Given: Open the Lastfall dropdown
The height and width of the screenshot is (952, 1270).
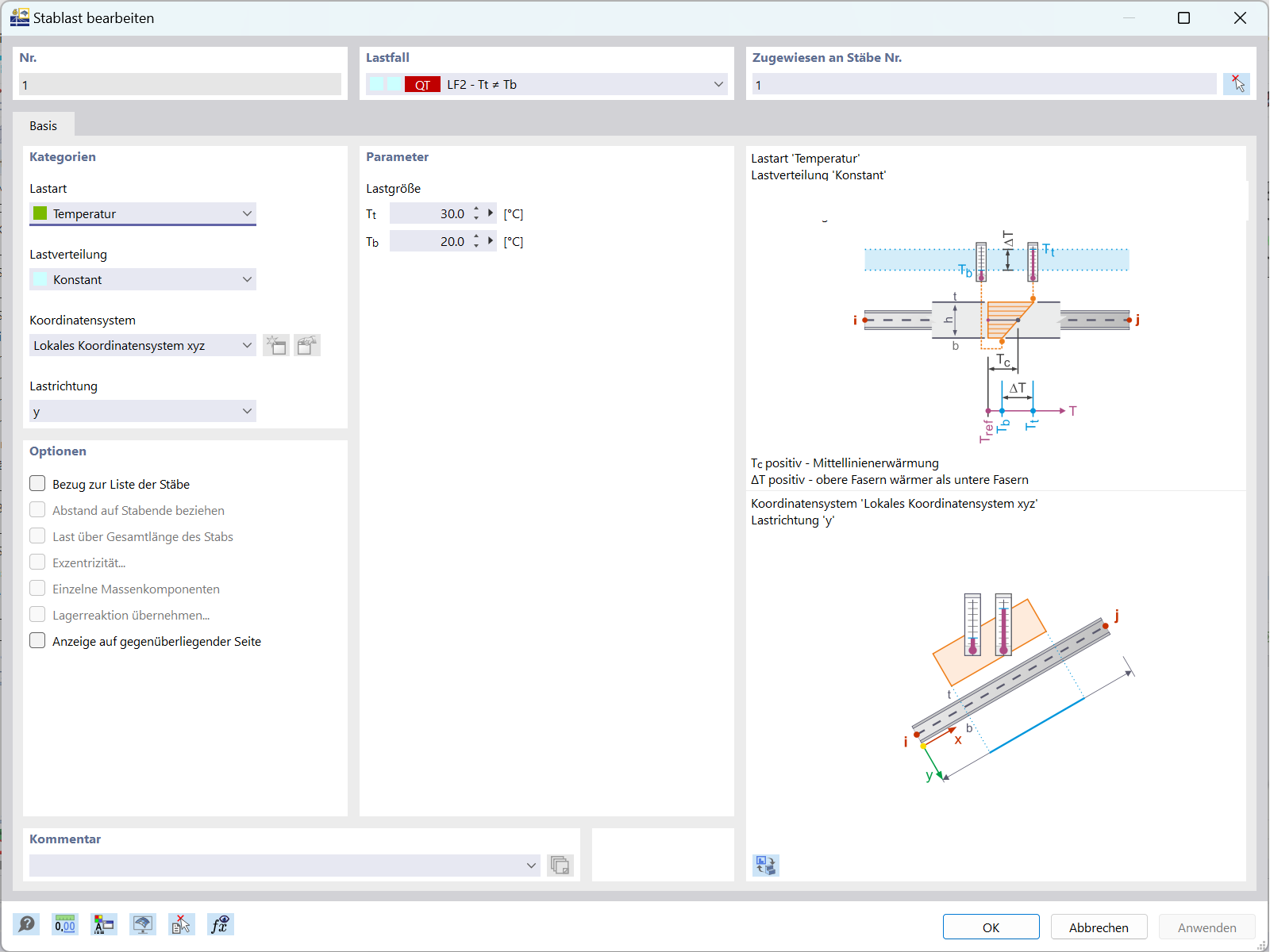Looking at the screenshot, I should click(717, 84).
